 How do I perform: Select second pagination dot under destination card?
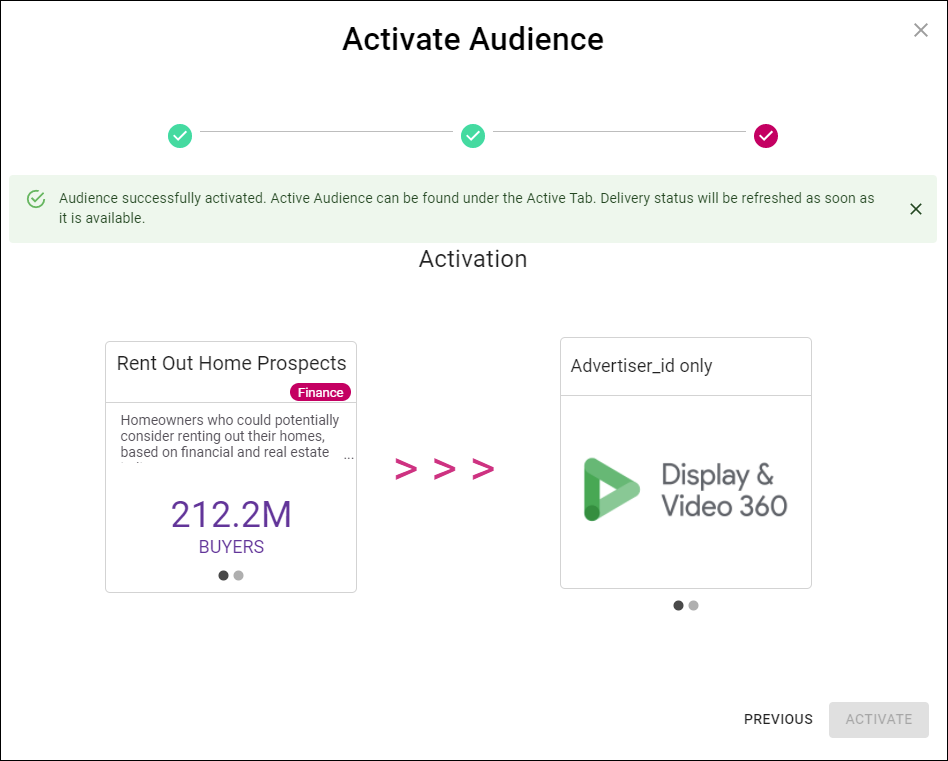(x=693, y=606)
